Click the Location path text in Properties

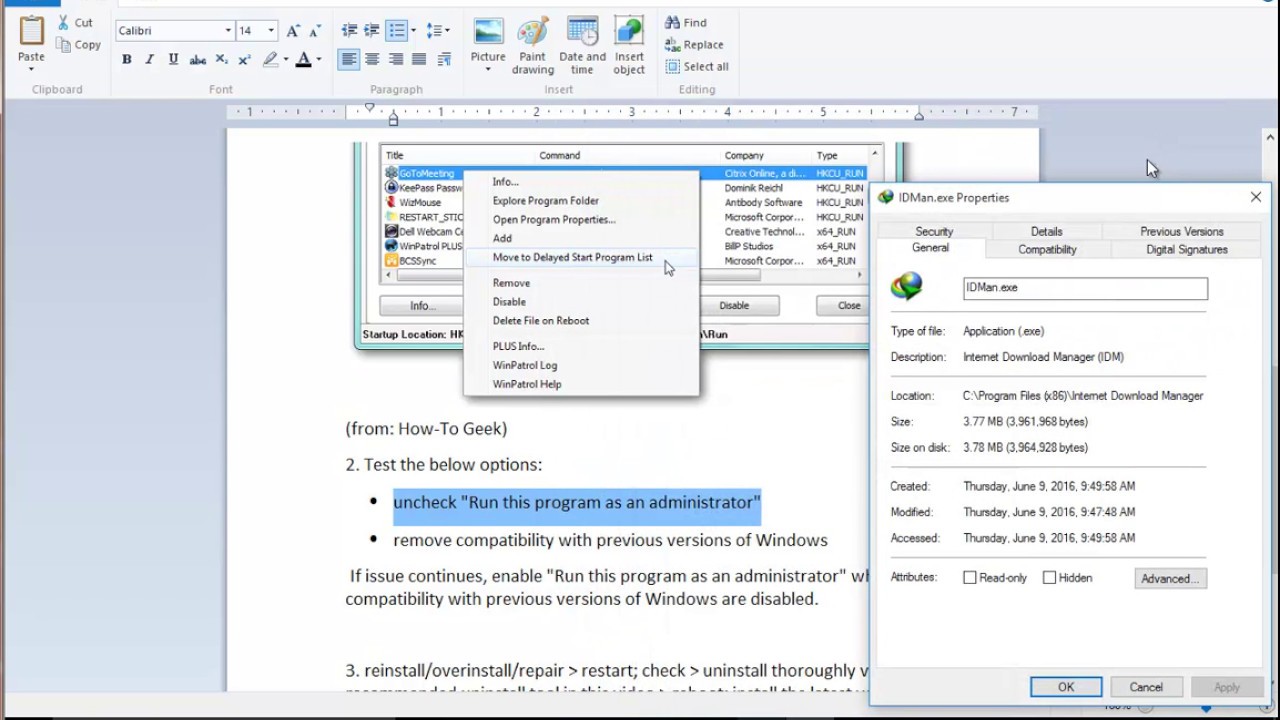1083,396
